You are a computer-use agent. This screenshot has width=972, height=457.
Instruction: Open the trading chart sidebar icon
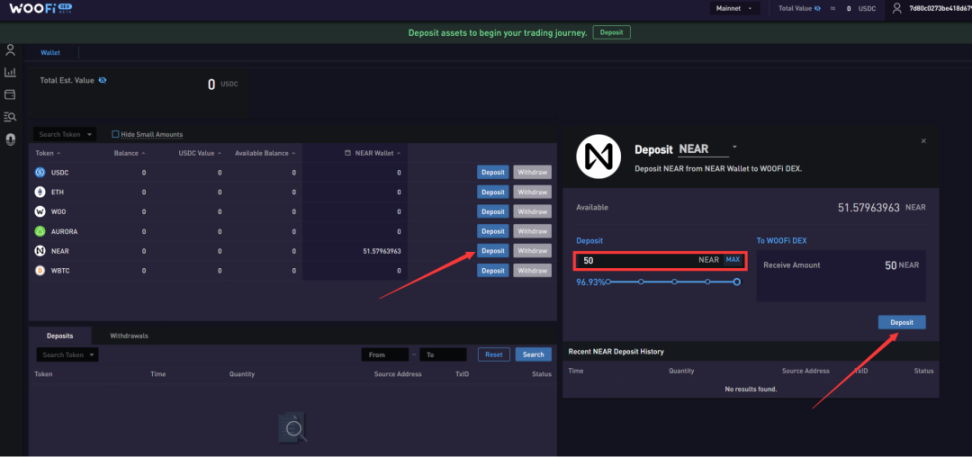(x=10, y=73)
